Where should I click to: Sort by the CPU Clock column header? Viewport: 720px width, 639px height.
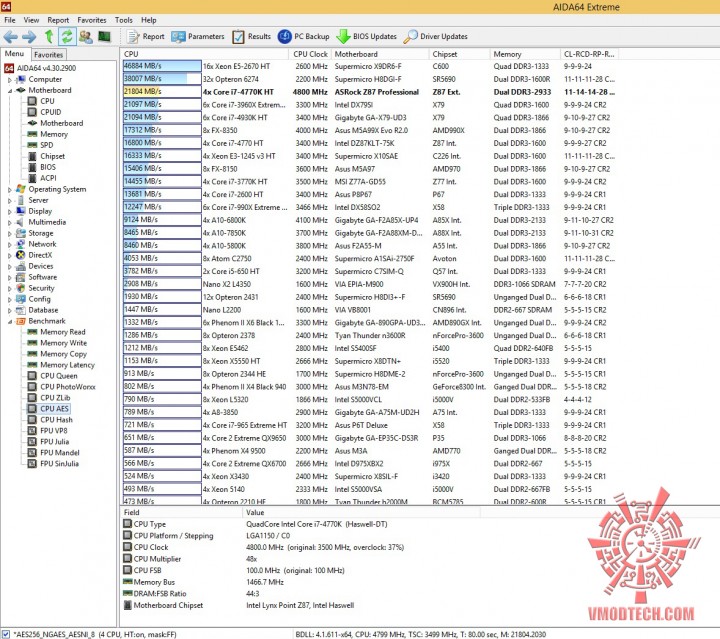tap(310, 54)
